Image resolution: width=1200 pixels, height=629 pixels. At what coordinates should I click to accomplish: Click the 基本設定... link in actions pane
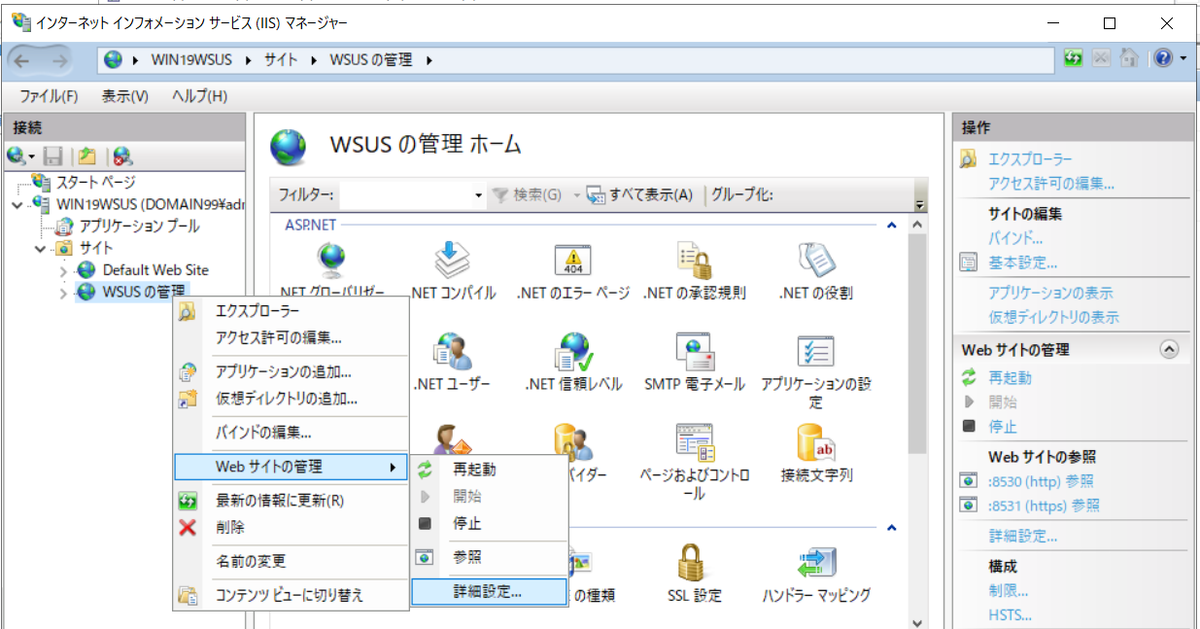[x=1022, y=262]
